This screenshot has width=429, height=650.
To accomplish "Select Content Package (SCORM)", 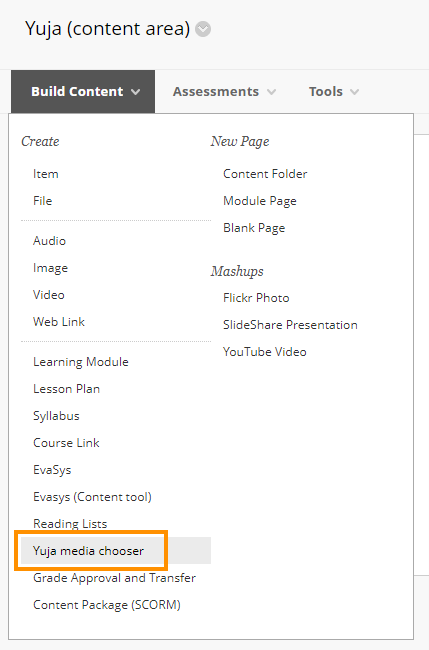I will (x=107, y=605).
